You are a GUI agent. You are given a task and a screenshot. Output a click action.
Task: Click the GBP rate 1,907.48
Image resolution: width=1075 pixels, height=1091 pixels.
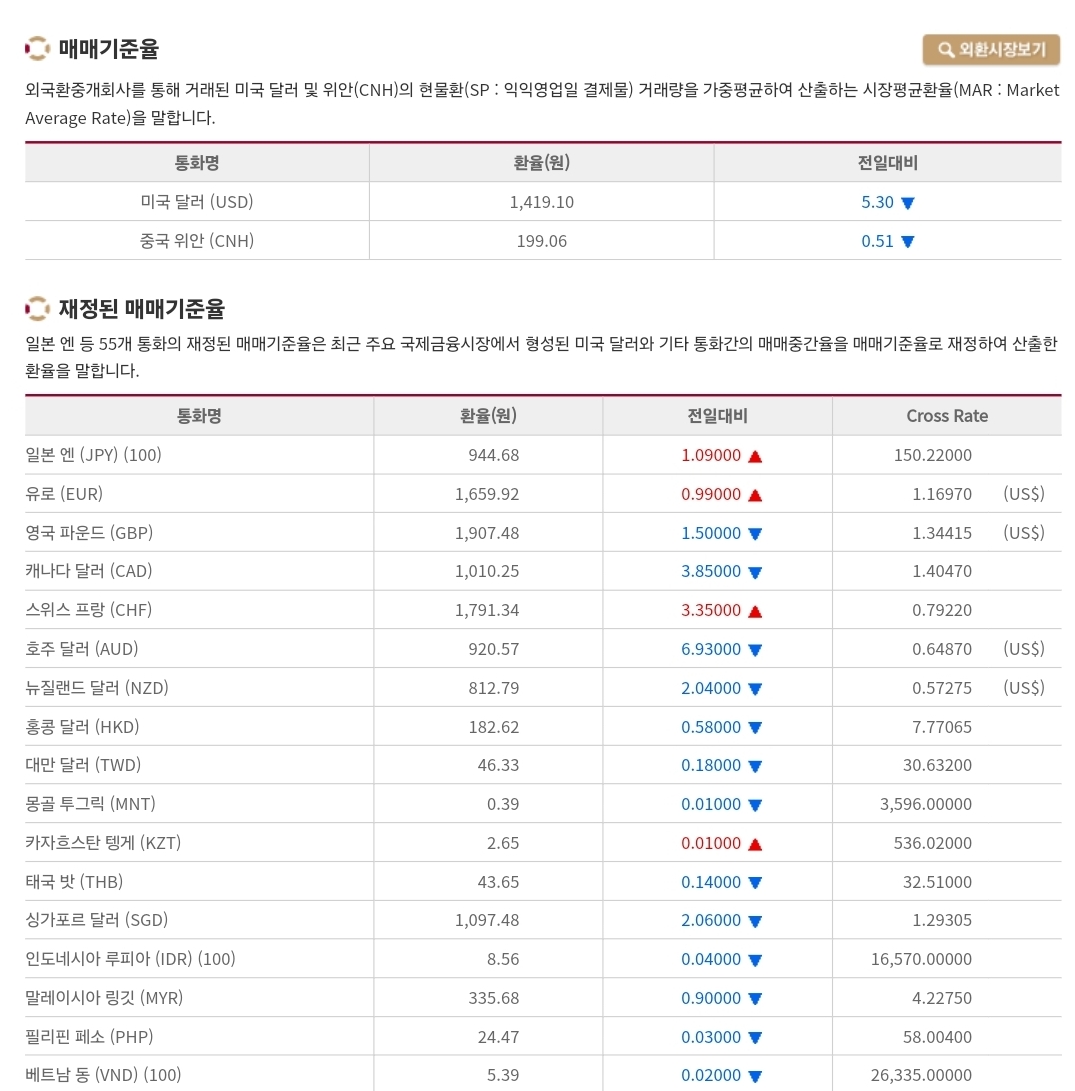(x=487, y=533)
